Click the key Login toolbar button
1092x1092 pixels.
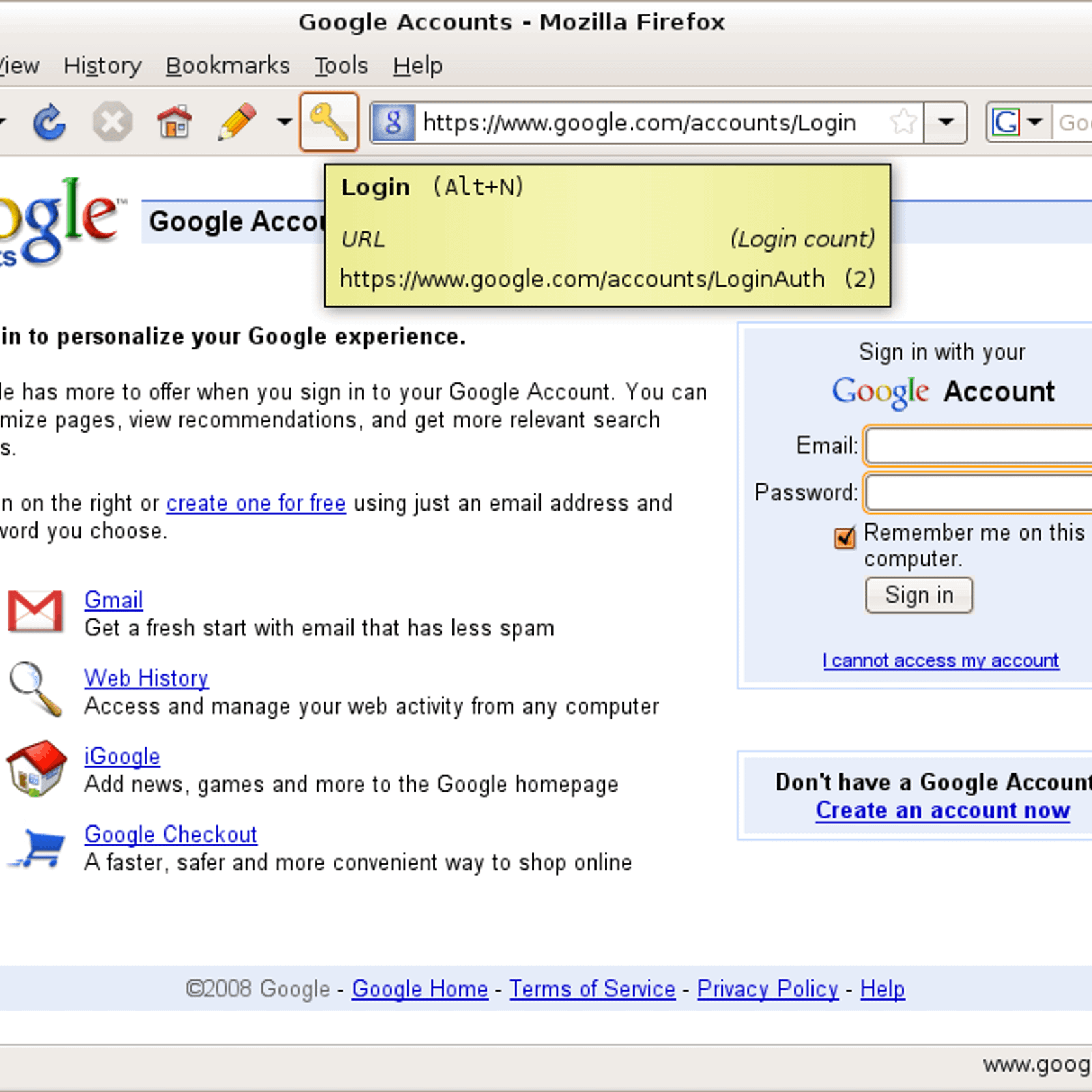(329, 122)
